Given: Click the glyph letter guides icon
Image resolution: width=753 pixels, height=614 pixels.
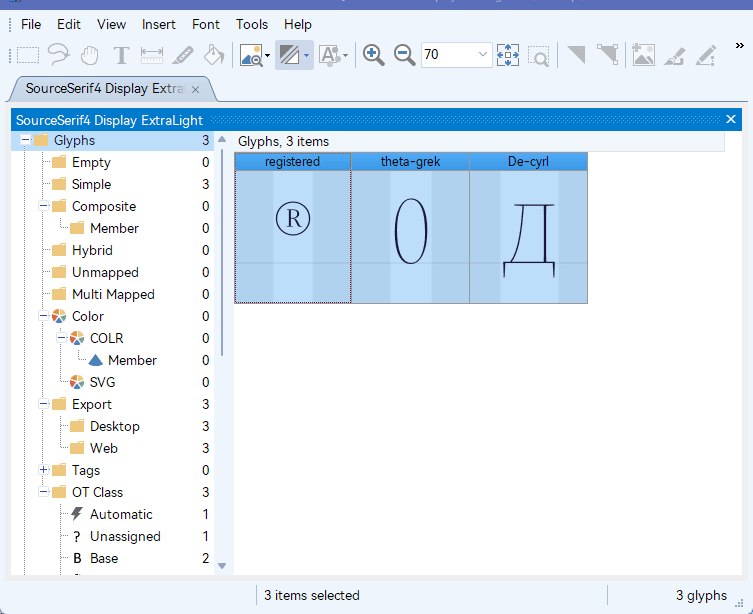Looking at the screenshot, I should tap(330, 55).
